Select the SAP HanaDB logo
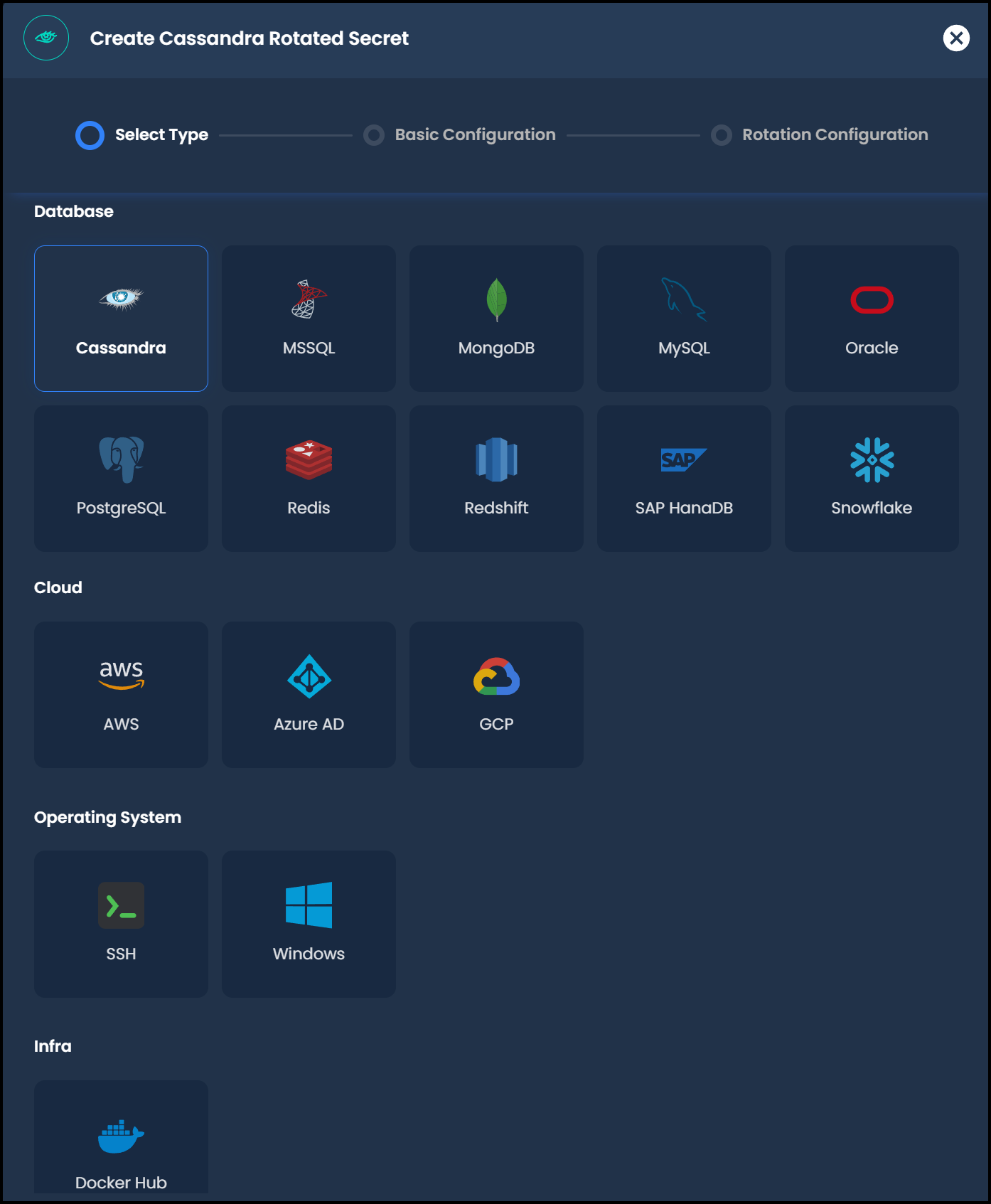 tap(684, 459)
